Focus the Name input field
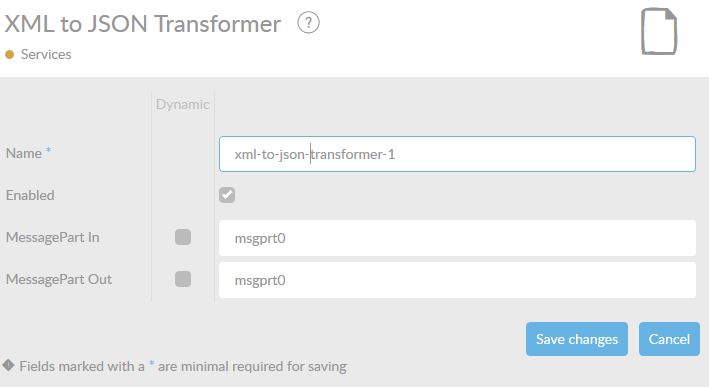 457,154
